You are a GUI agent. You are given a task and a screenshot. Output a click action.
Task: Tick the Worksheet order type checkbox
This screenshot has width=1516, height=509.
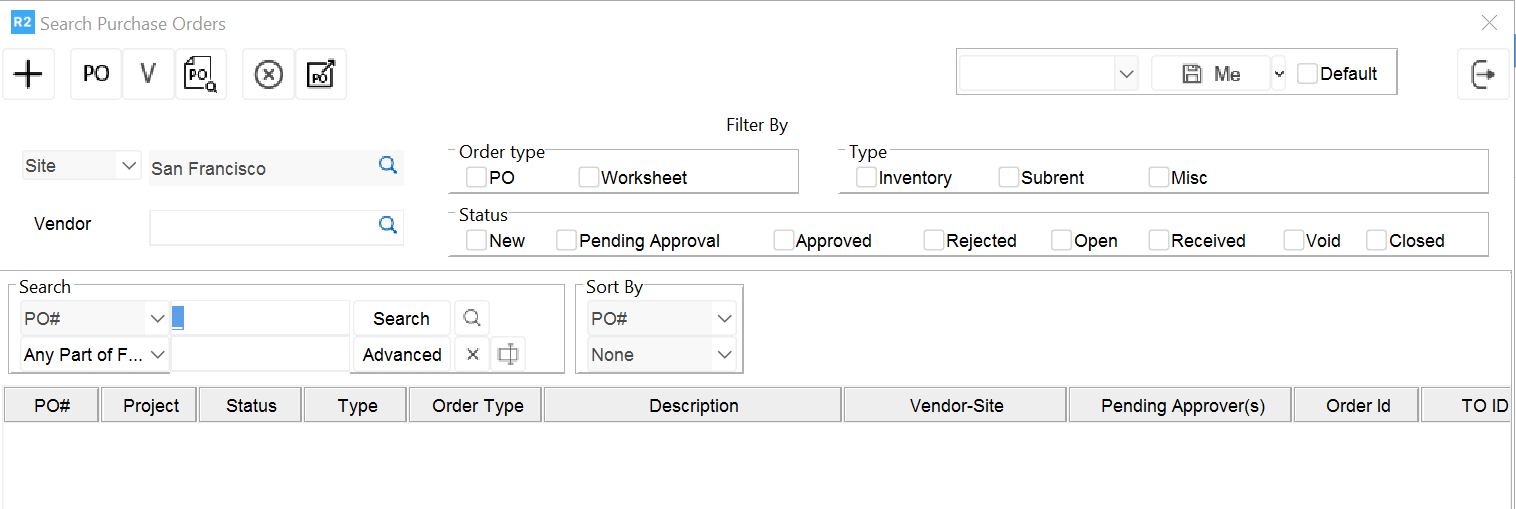coord(589,177)
